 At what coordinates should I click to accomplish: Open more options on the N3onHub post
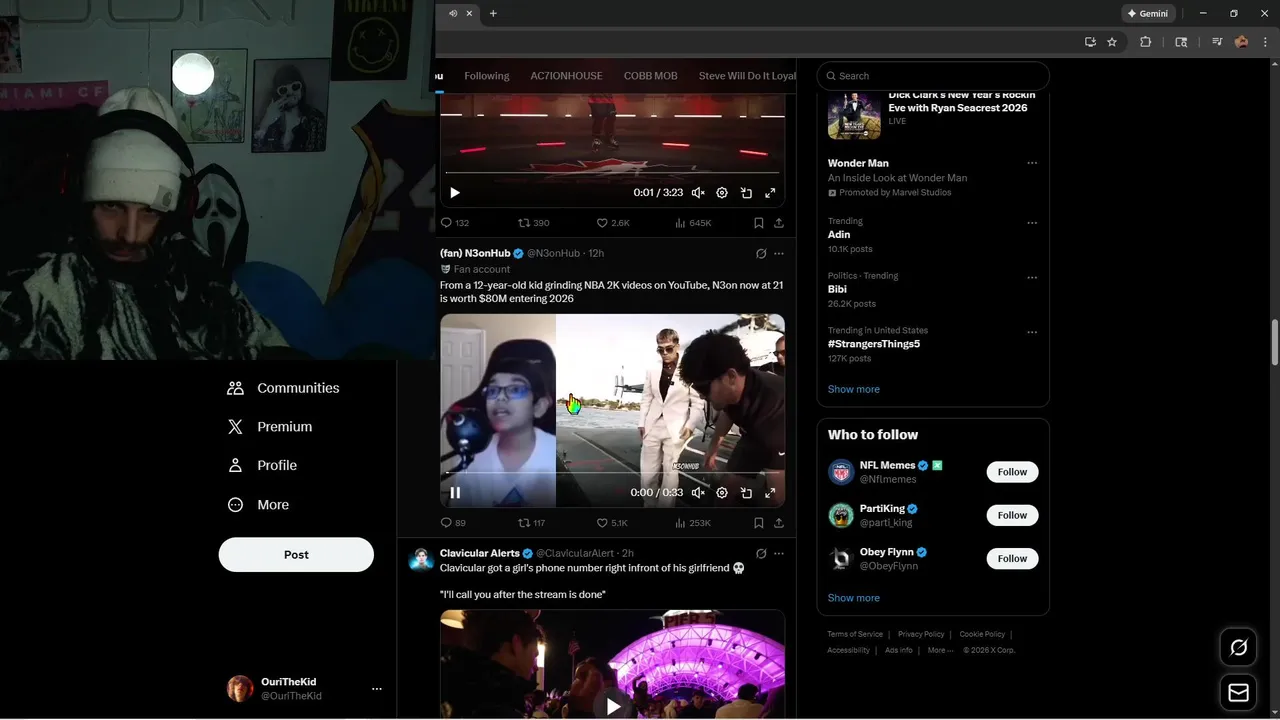[779, 254]
